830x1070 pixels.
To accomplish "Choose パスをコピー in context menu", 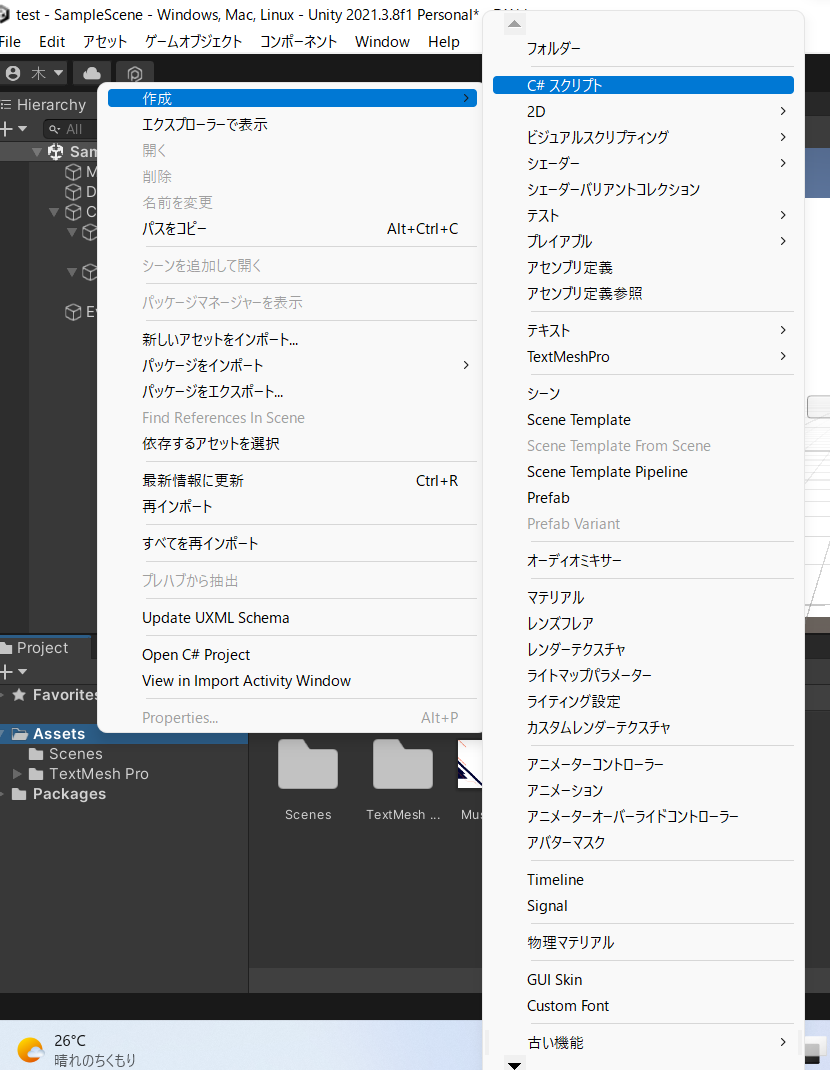I will (292, 229).
